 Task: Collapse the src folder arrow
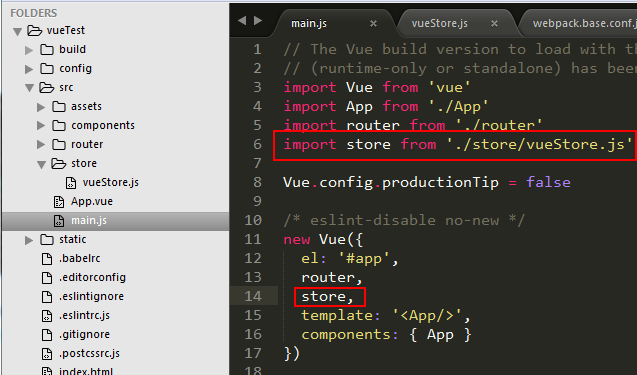[x=29, y=88]
